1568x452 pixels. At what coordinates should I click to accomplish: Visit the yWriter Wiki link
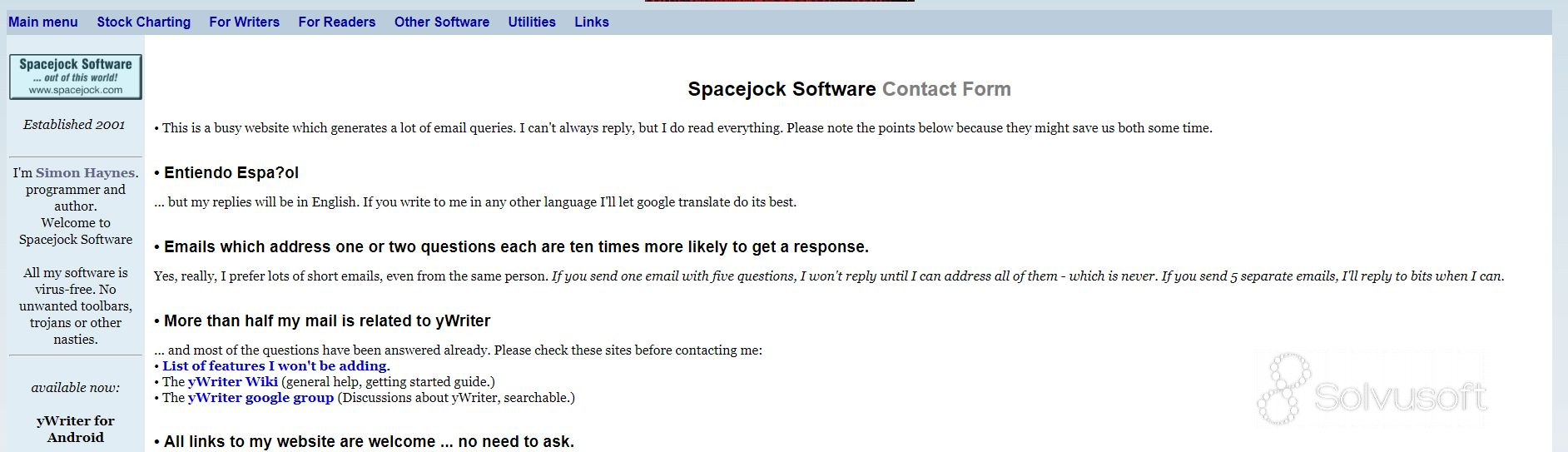tap(233, 382)
